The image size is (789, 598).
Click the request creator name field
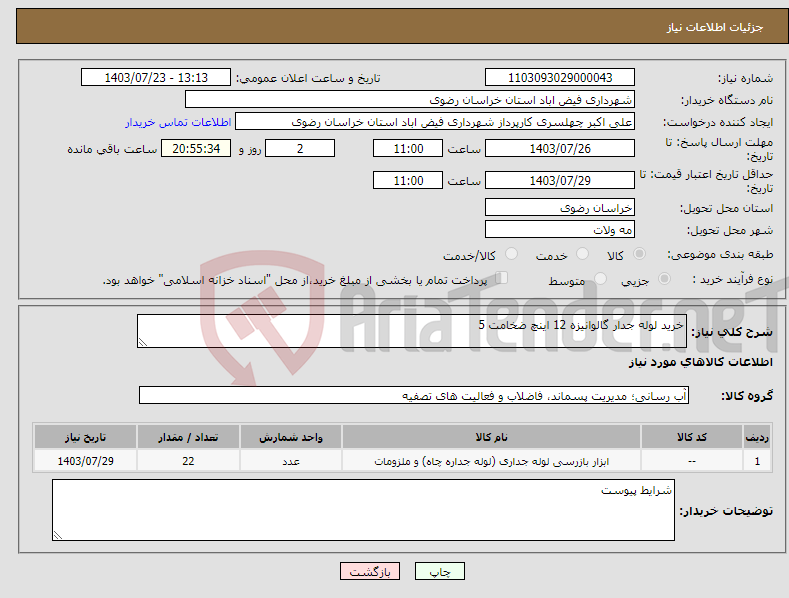(435, 122)
